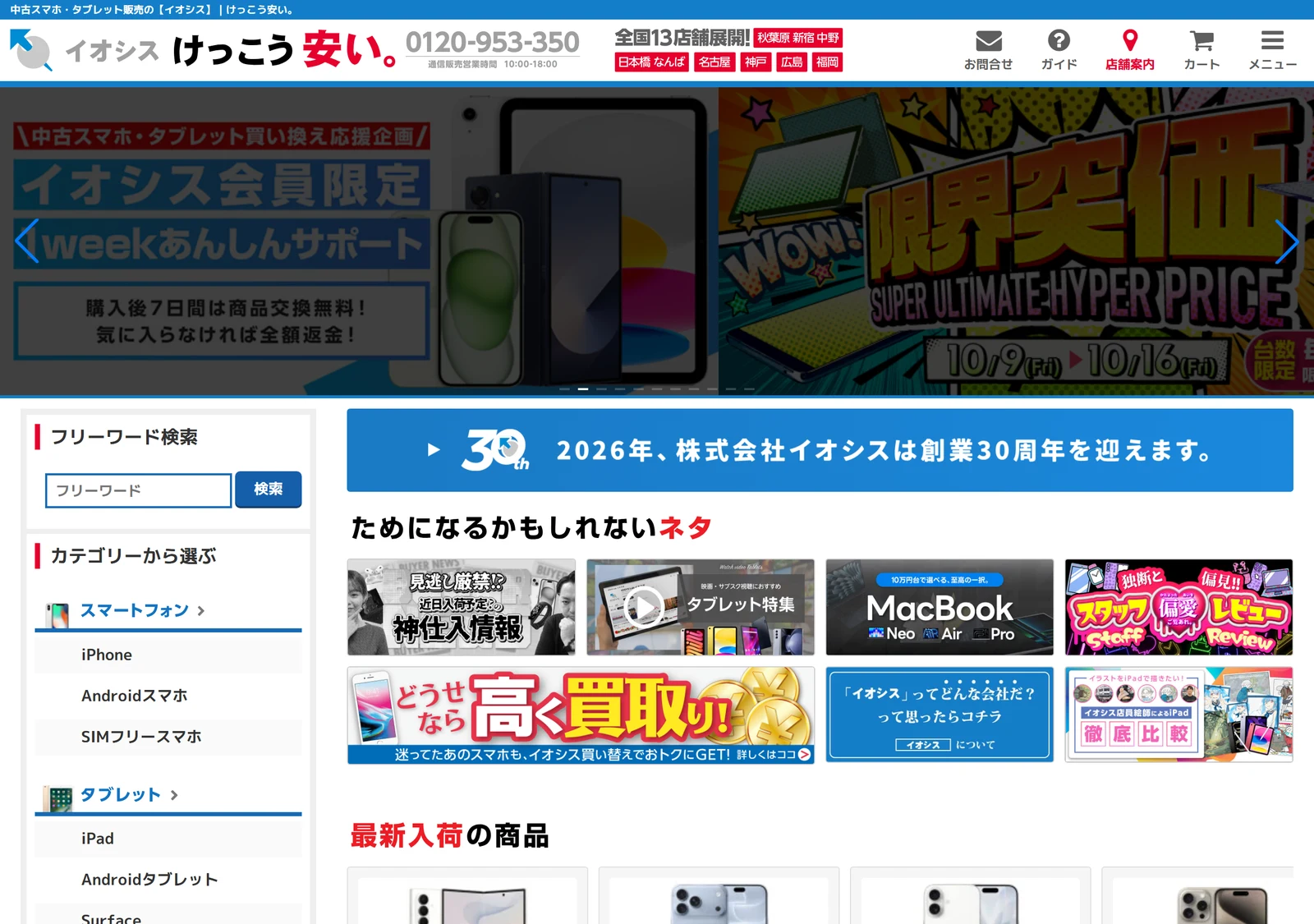Click the Iosys magnifier logo icon

coord(31,50)
